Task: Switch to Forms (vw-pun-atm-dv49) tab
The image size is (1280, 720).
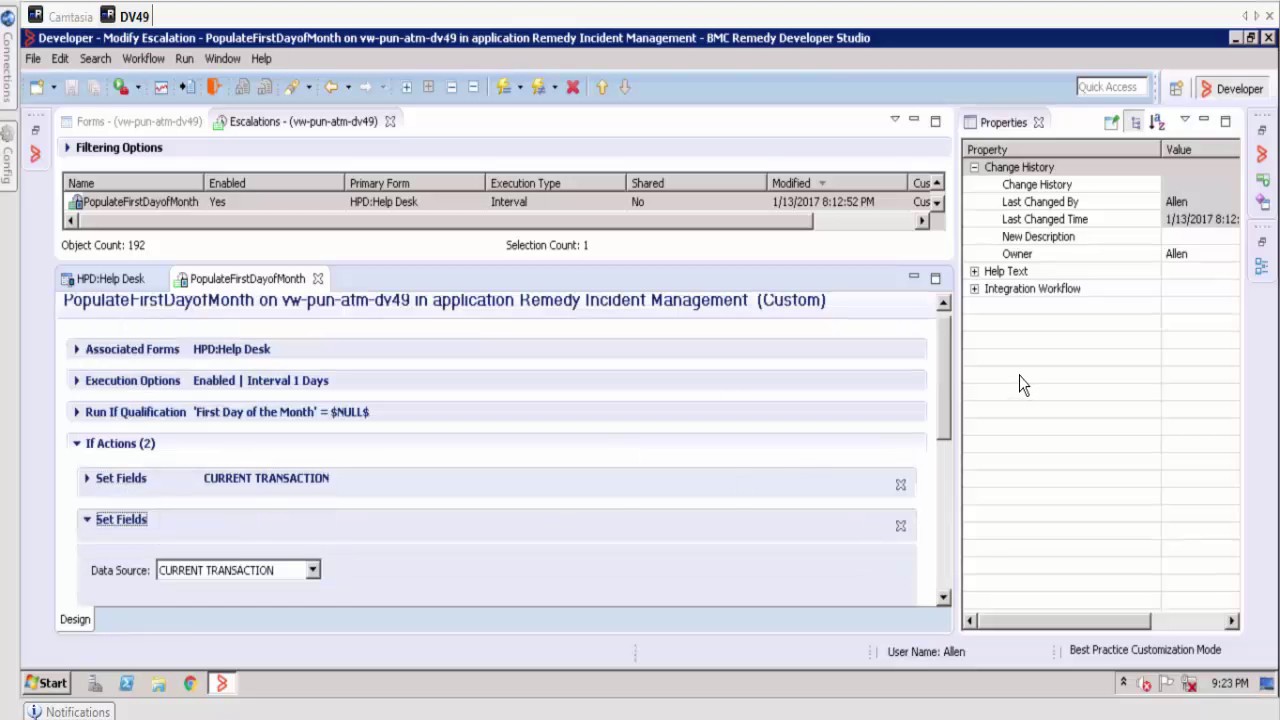Action: tap(131, 122)
